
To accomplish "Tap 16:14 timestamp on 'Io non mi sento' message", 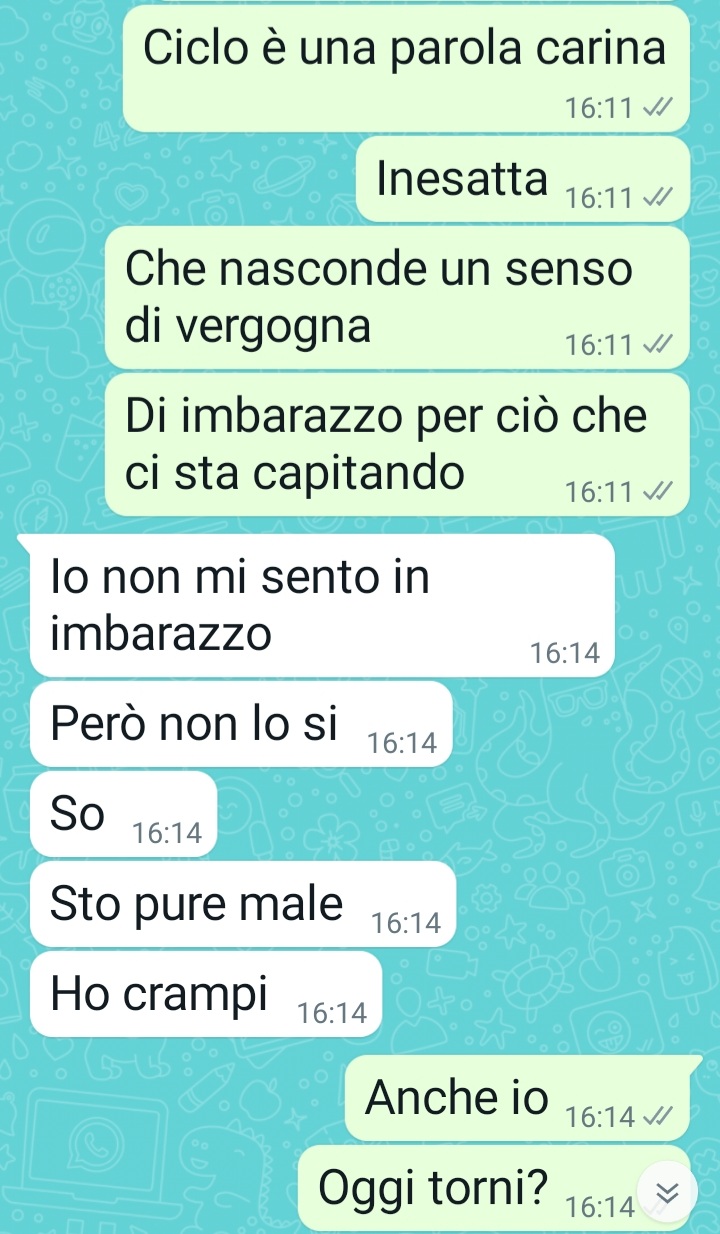I will tap(565, 654).
